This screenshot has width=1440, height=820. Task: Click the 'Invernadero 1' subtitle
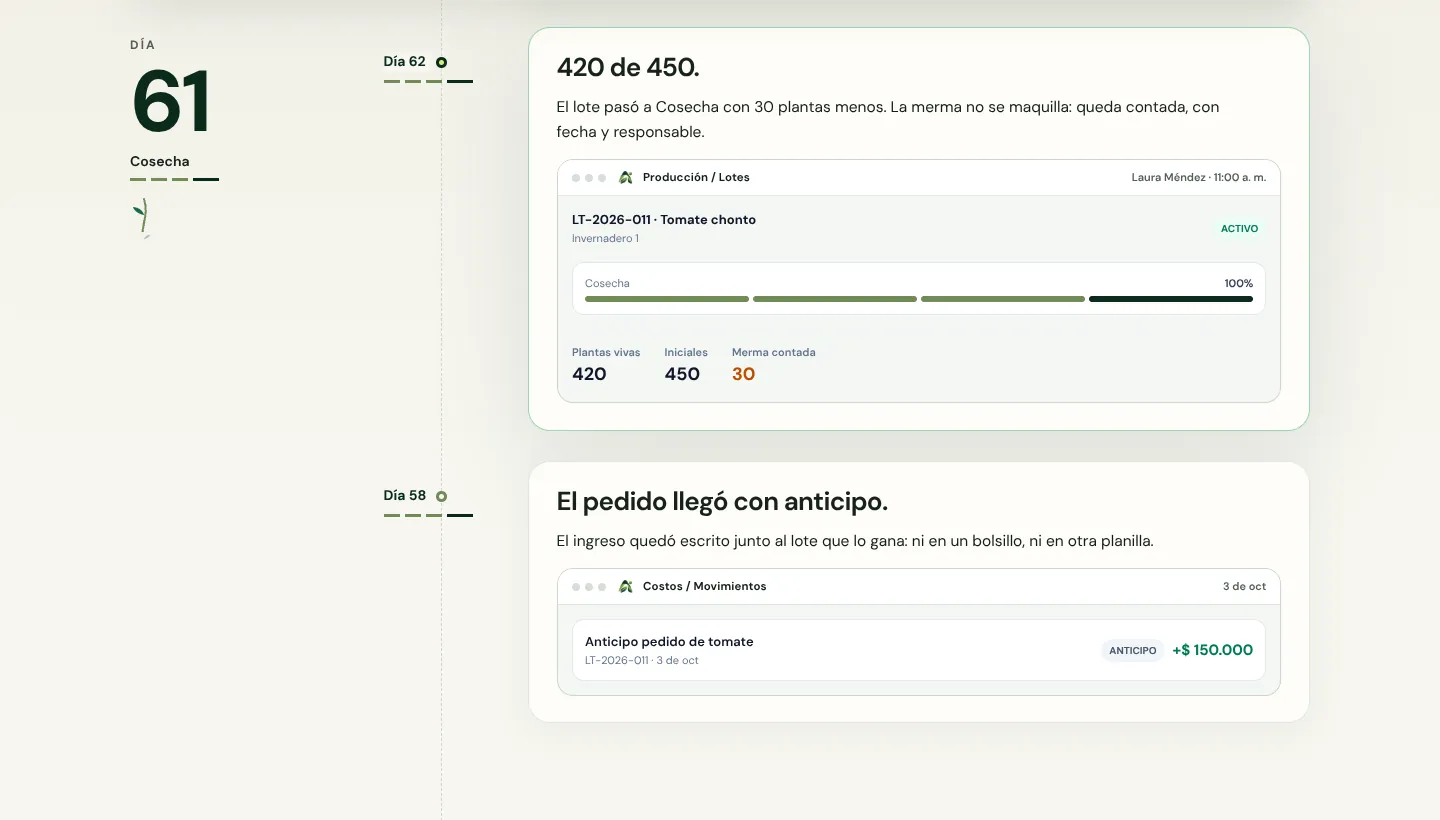click(605, 239)
